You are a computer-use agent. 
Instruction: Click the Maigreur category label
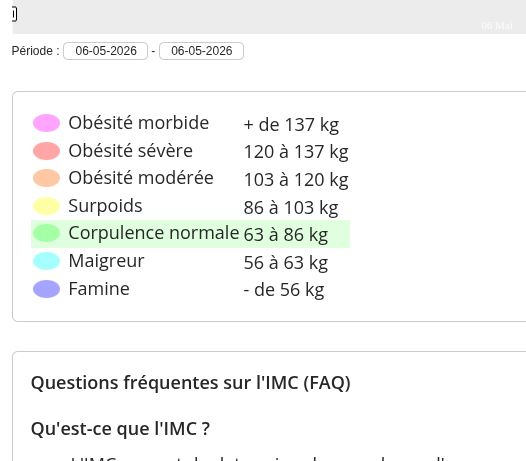(106, 261)
